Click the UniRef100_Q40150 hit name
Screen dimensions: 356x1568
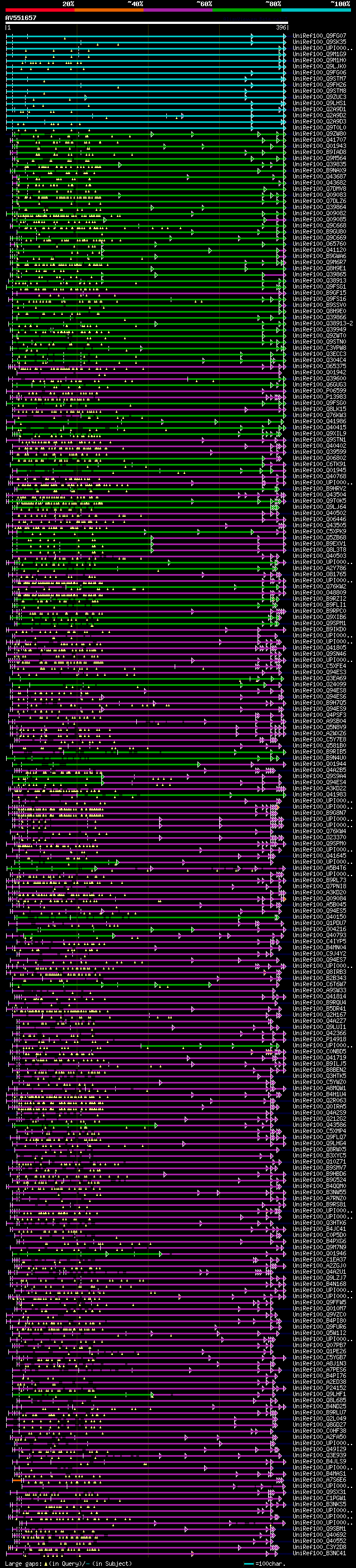[x=319, y=917]
